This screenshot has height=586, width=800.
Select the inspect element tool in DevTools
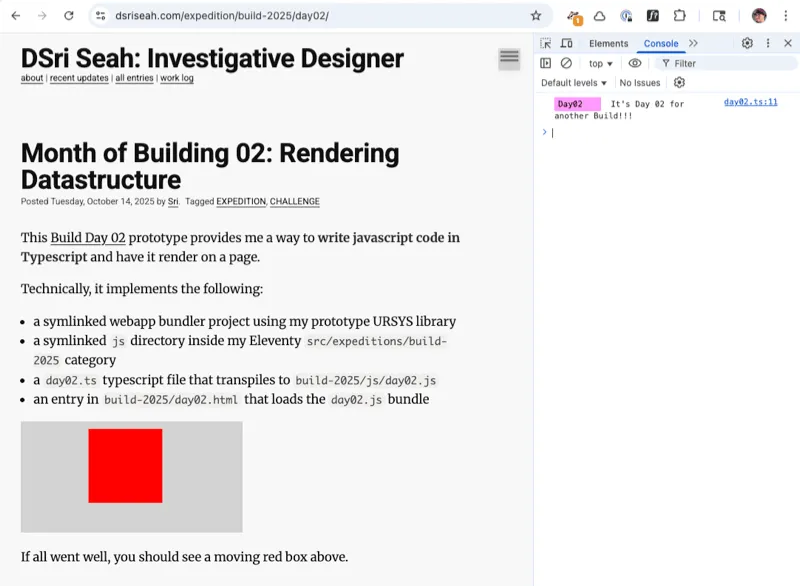click(544, 43)
